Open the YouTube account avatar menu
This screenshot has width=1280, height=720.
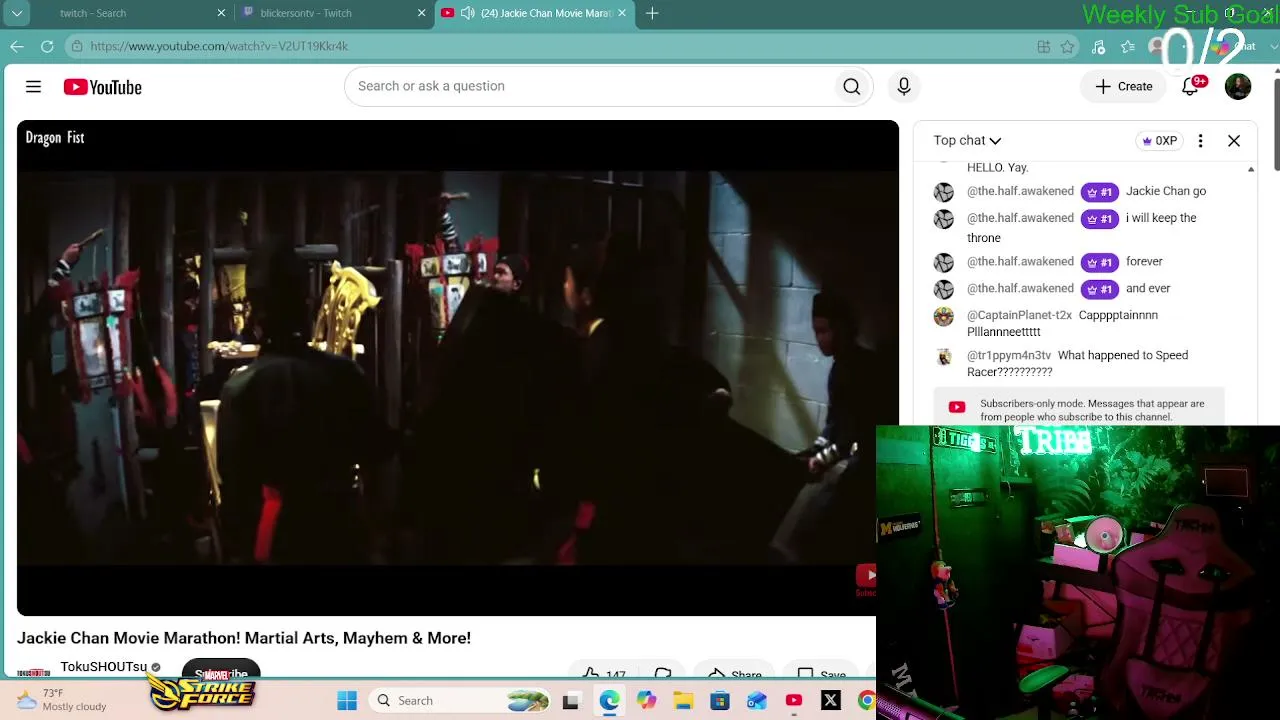pos(1238,87)
